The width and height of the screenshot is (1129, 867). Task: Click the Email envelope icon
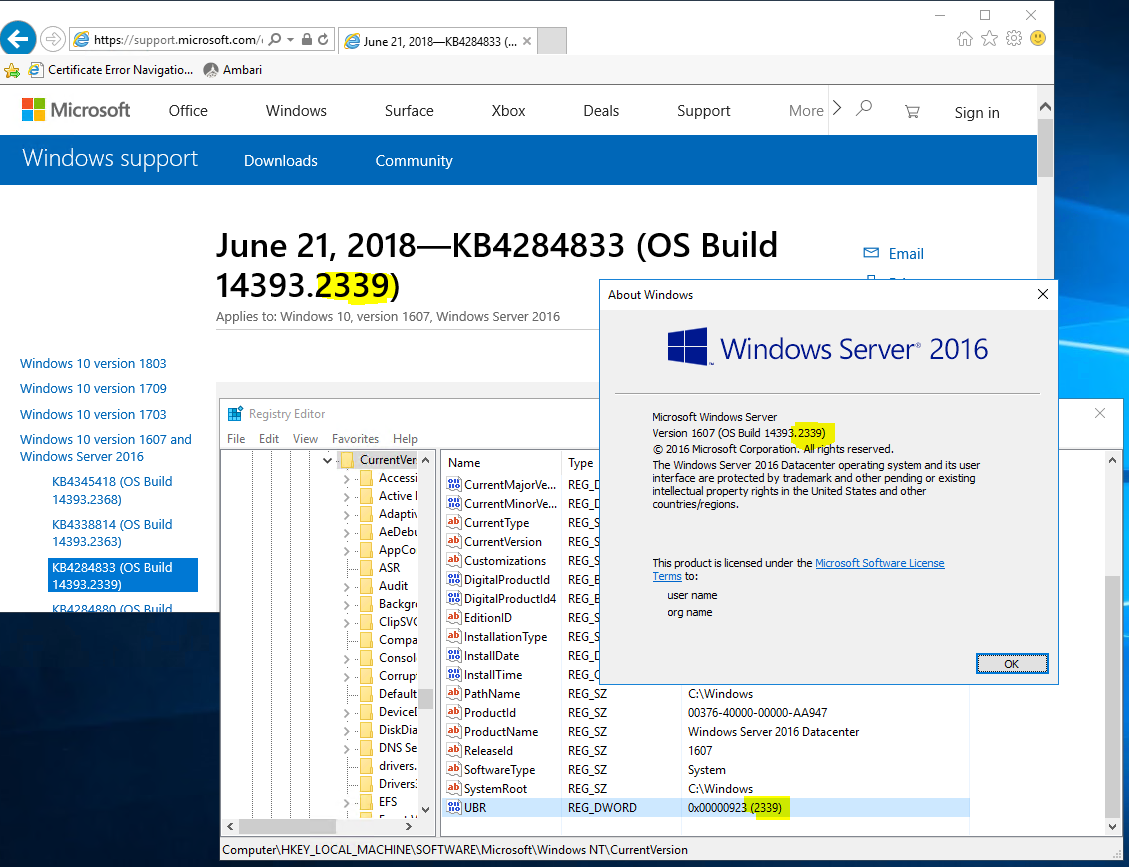(871, 253)
